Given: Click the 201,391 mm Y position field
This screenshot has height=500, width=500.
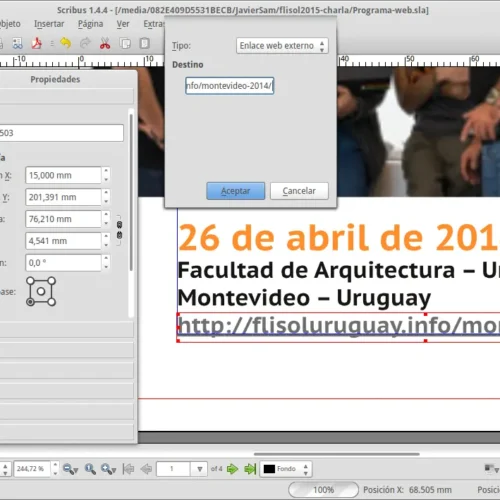Looking at the screenshot, I should pyautogui.click(x=63, y=197).
